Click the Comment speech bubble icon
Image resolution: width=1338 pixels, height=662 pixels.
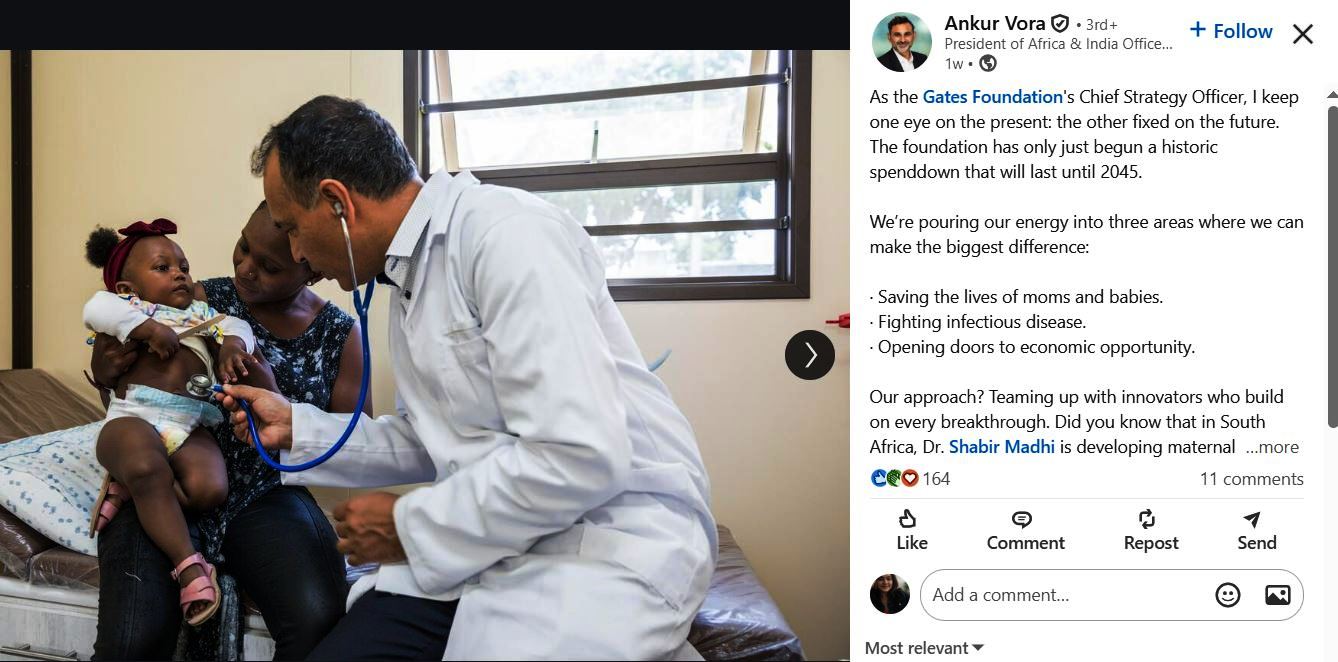tap(1022, 519)
